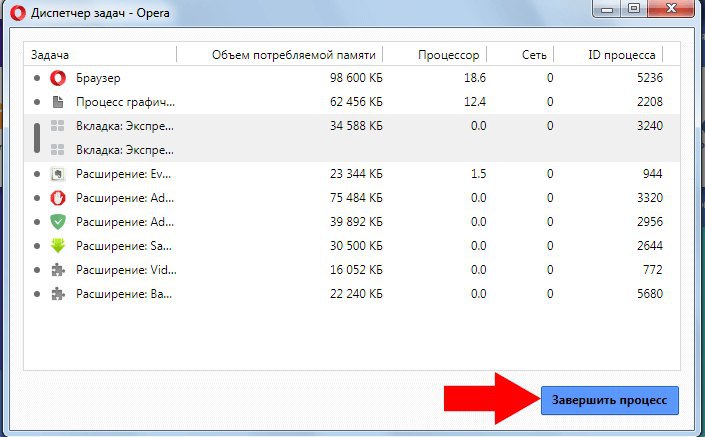Viewport: 705px width, 437px height.
Task: Click process ID 944
Action: pos(652,174)
